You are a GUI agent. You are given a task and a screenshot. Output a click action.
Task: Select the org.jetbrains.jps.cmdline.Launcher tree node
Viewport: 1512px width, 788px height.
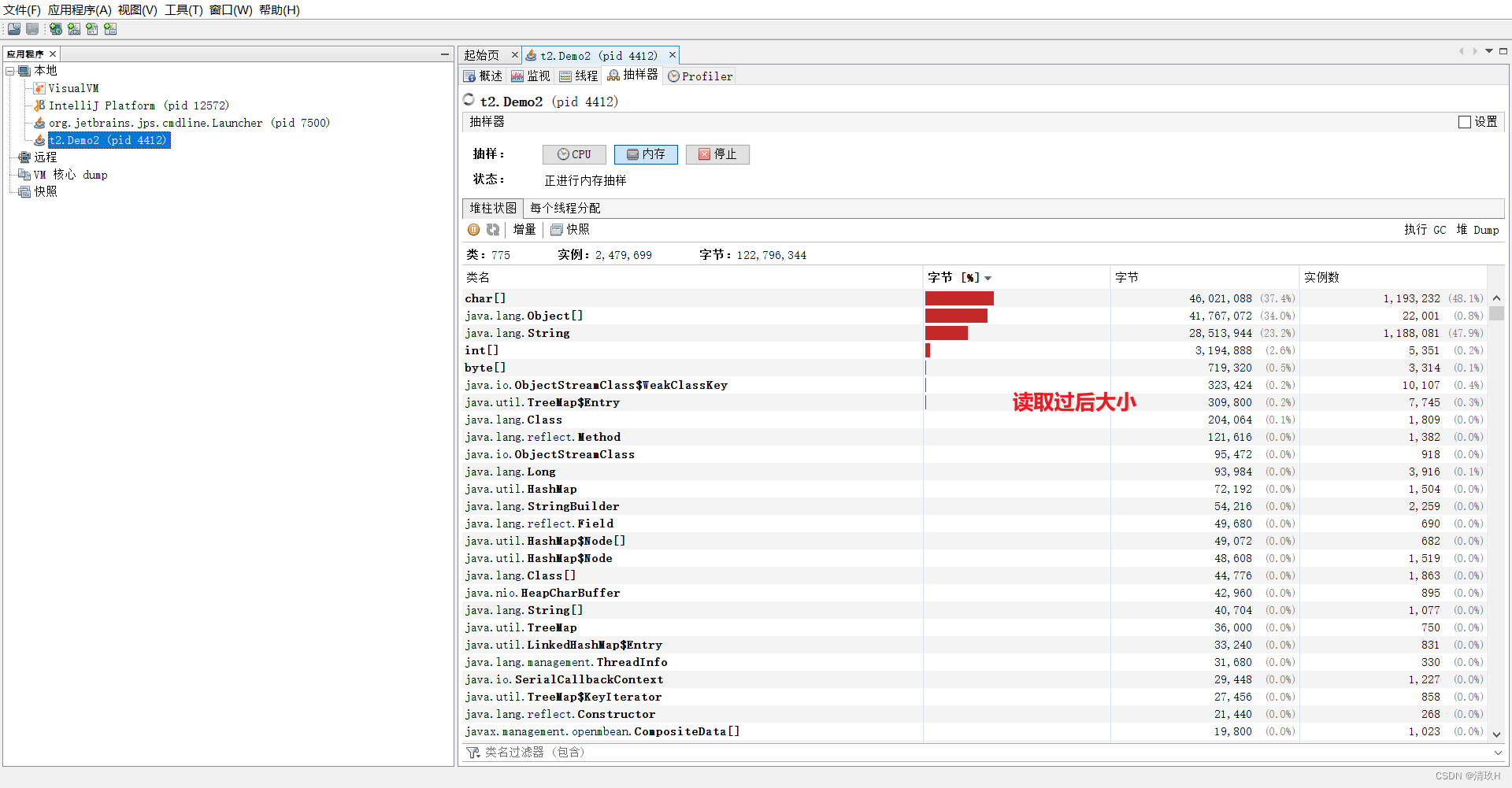(189, 123)
